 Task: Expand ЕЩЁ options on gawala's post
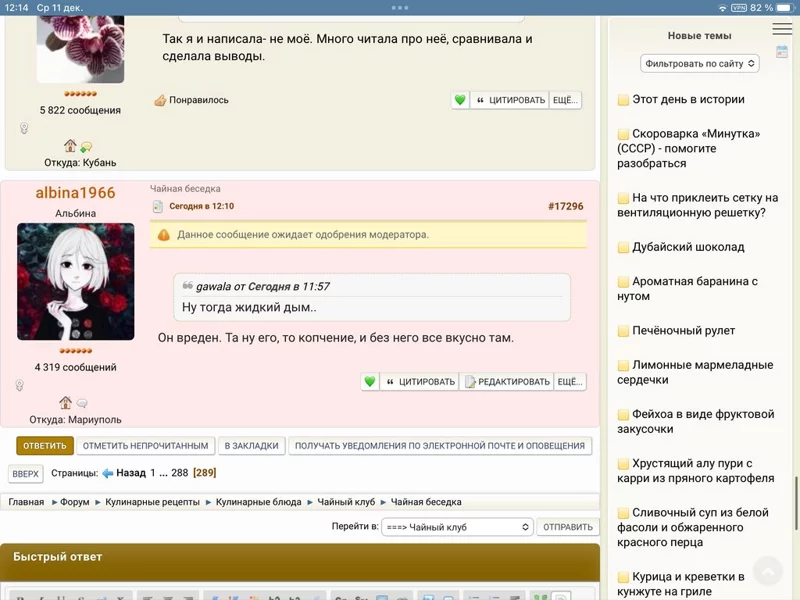pos(565,100)
